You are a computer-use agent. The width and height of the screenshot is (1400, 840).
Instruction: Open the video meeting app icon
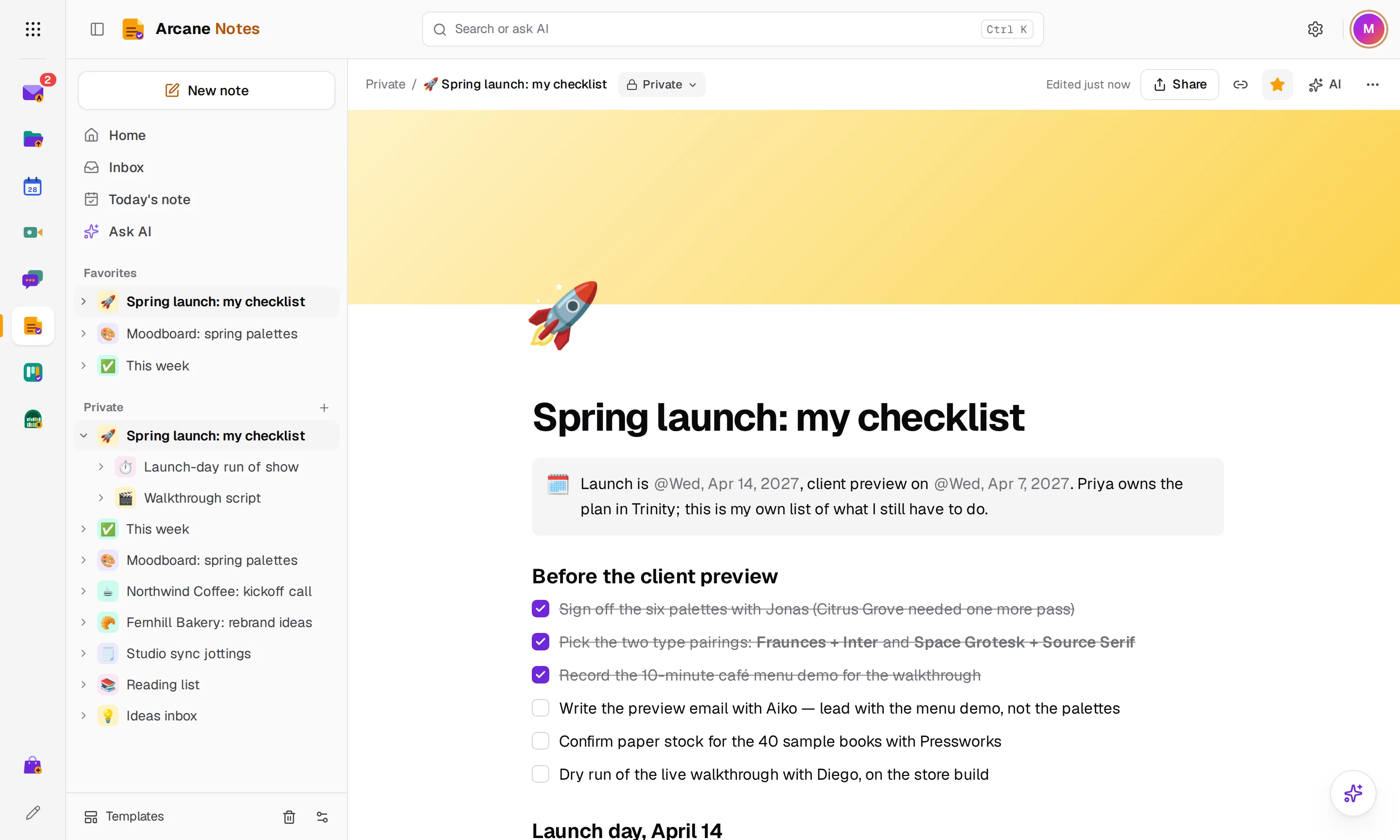[x=33, y=232]
